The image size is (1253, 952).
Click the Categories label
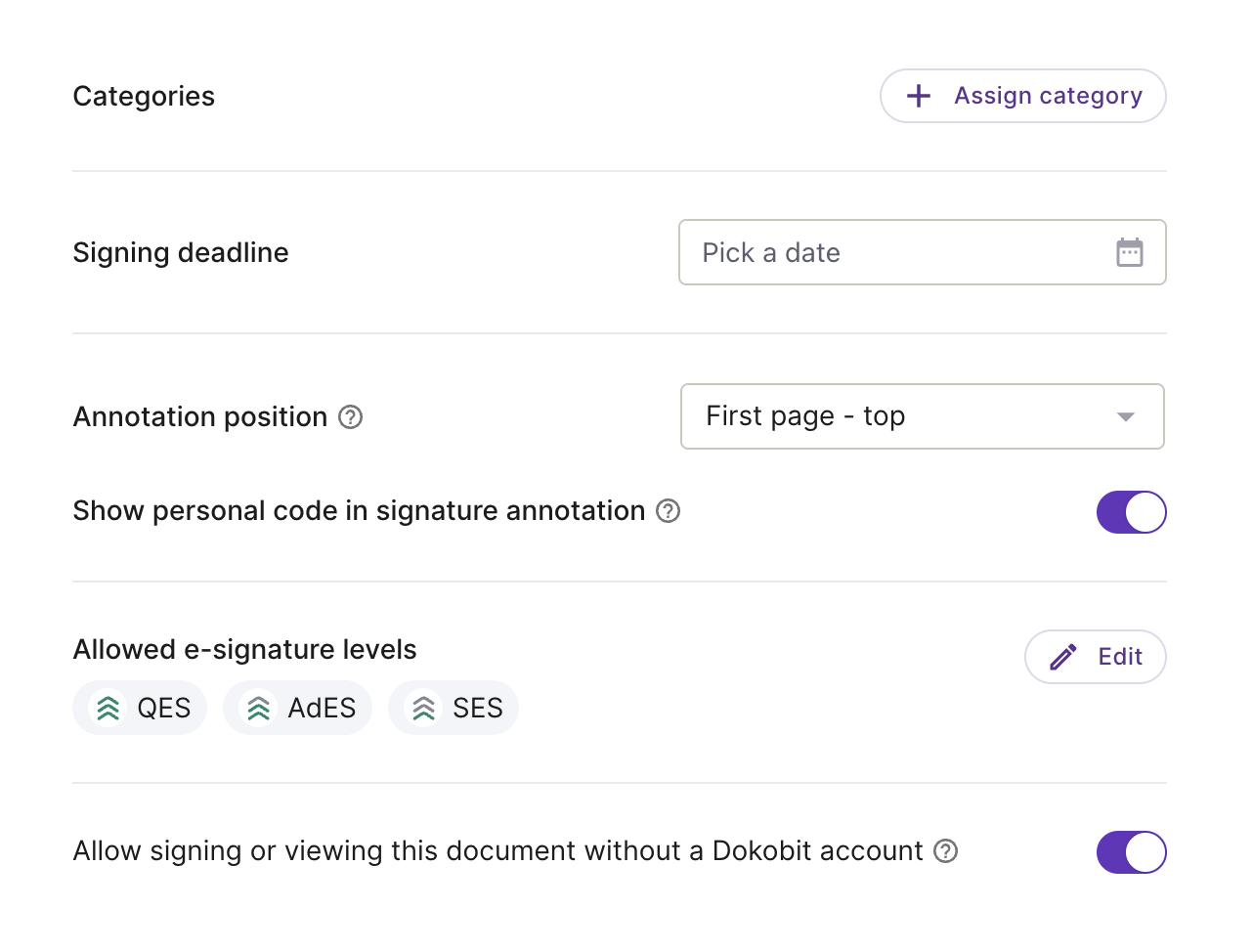tap(144, 96)
